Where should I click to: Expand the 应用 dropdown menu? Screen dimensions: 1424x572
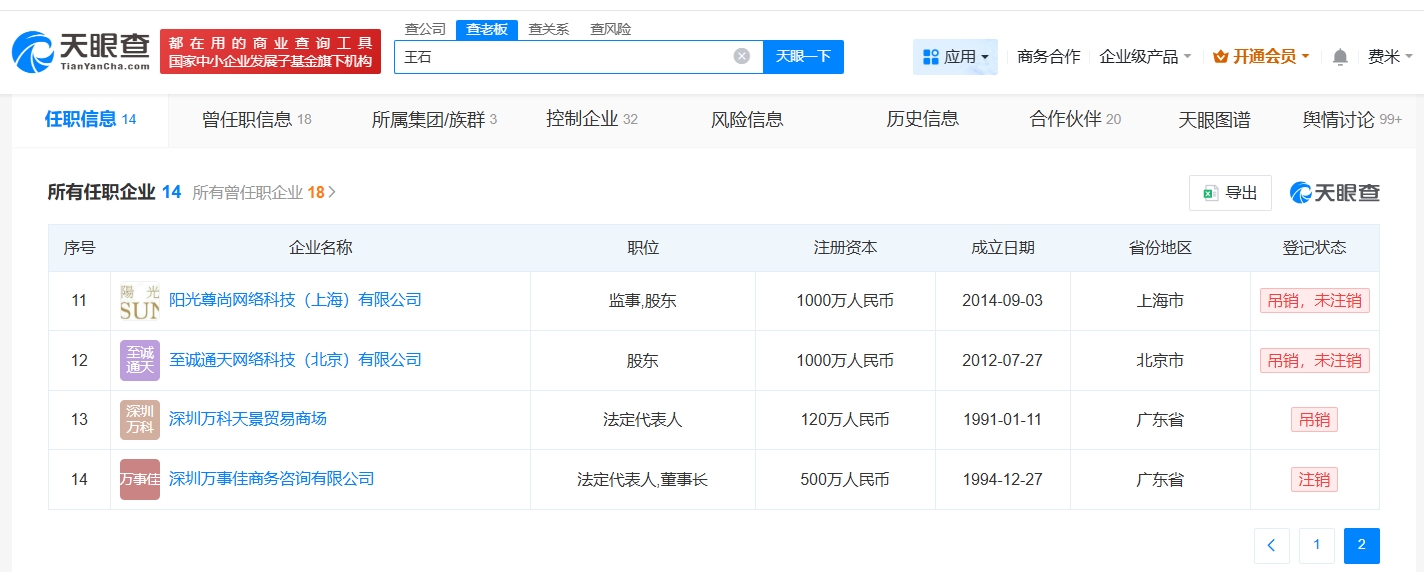[955, 57]
